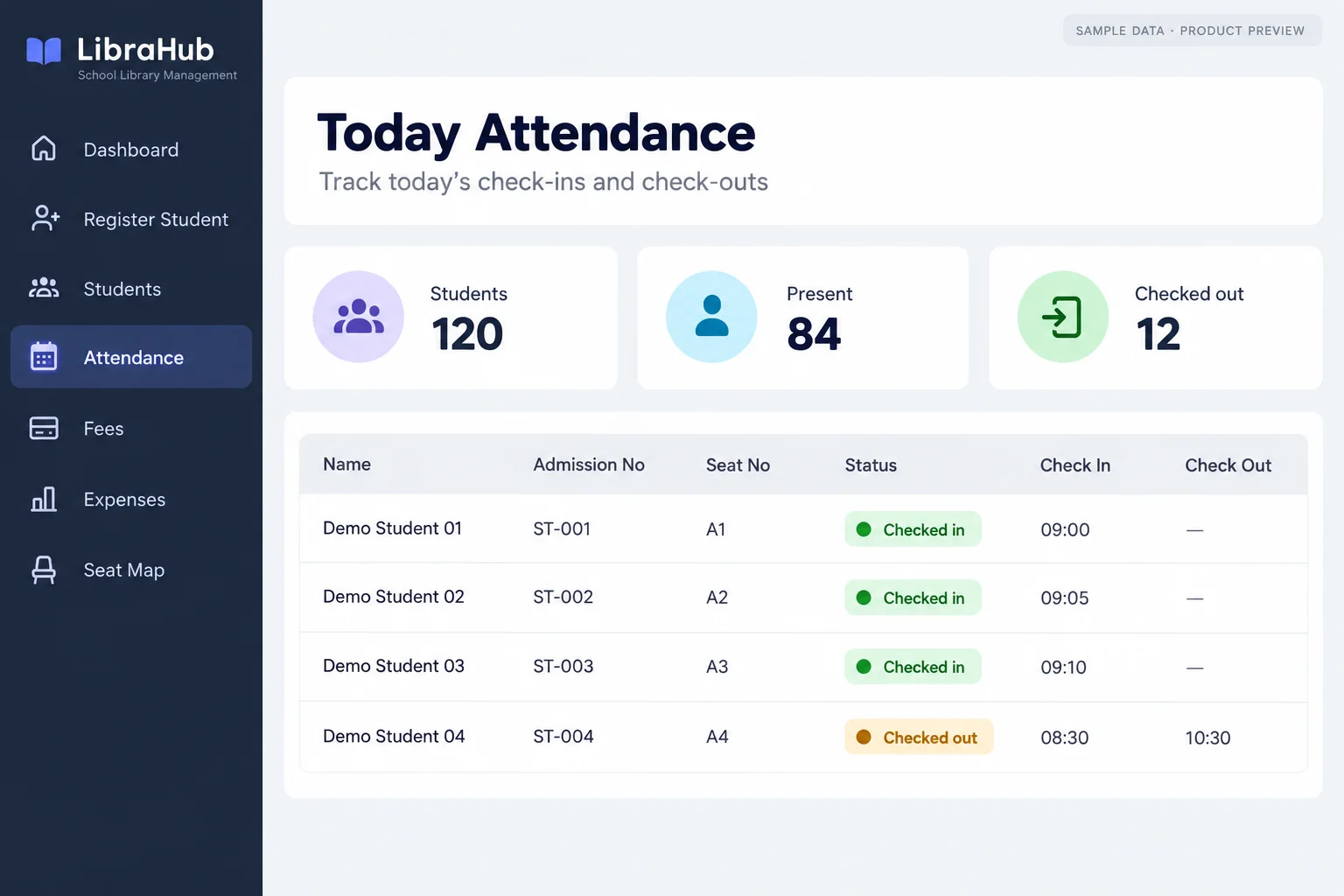
Task: Select the Demo Student 03 name
Action: point(394,666)
